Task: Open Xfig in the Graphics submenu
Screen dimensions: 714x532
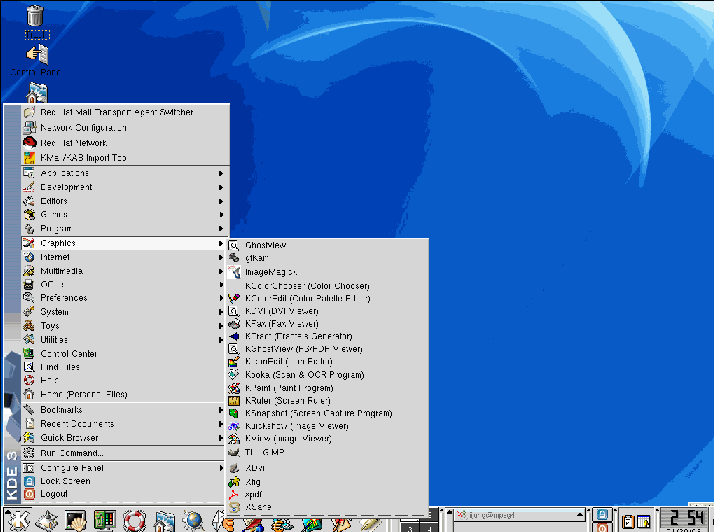Action: [x=327, y=481]
